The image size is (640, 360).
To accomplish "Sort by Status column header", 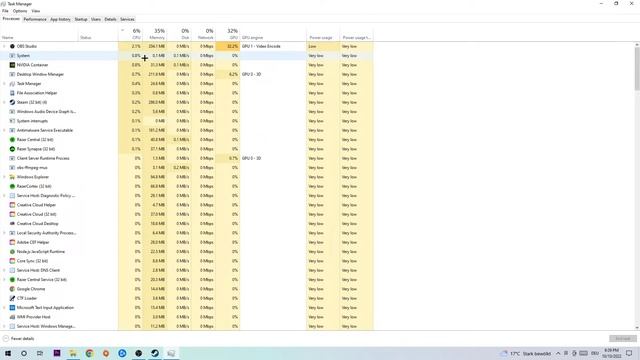I will [x=98, y=34].
